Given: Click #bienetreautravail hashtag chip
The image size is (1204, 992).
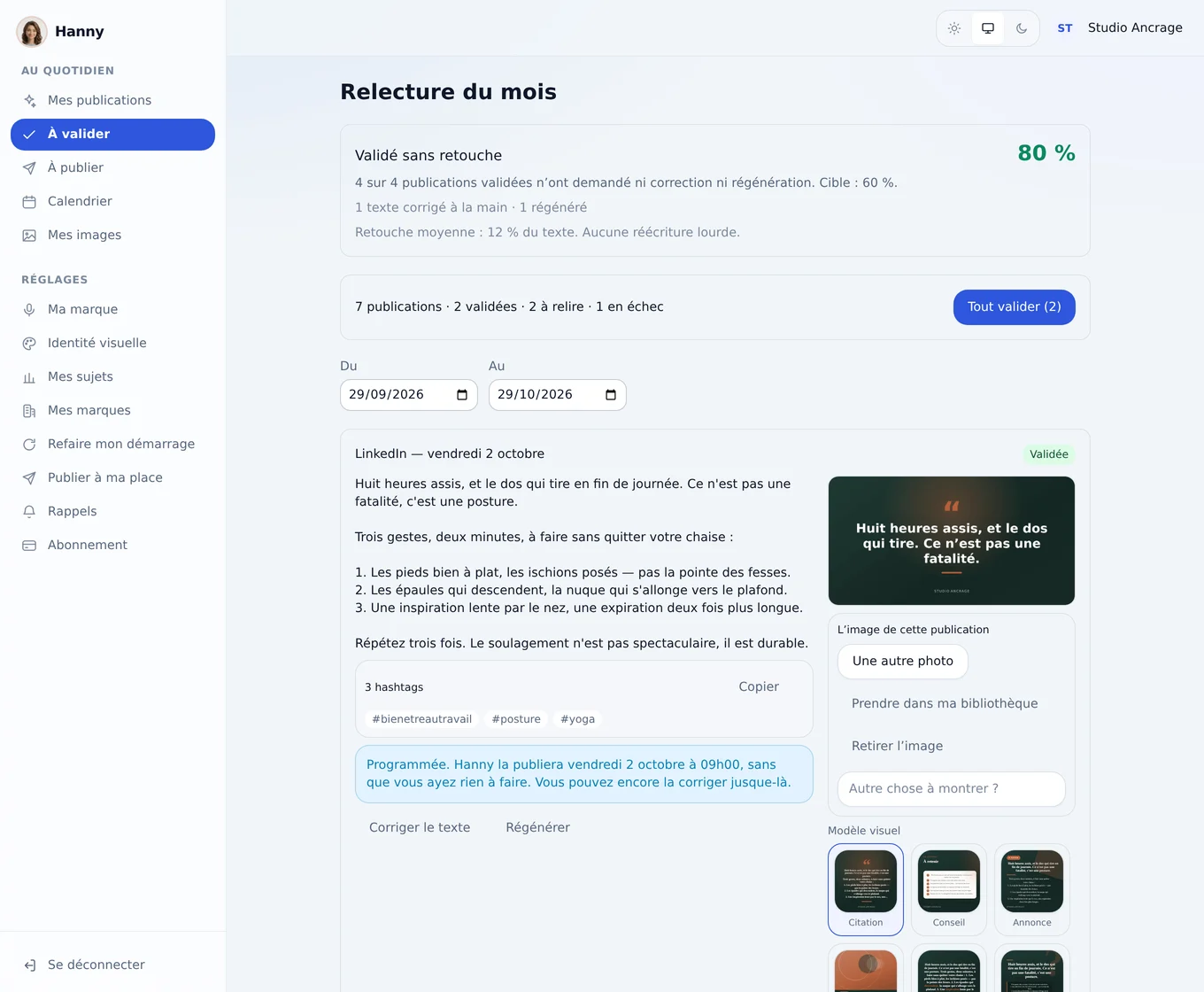Looking at the screenshot, I should pos(422,719).
